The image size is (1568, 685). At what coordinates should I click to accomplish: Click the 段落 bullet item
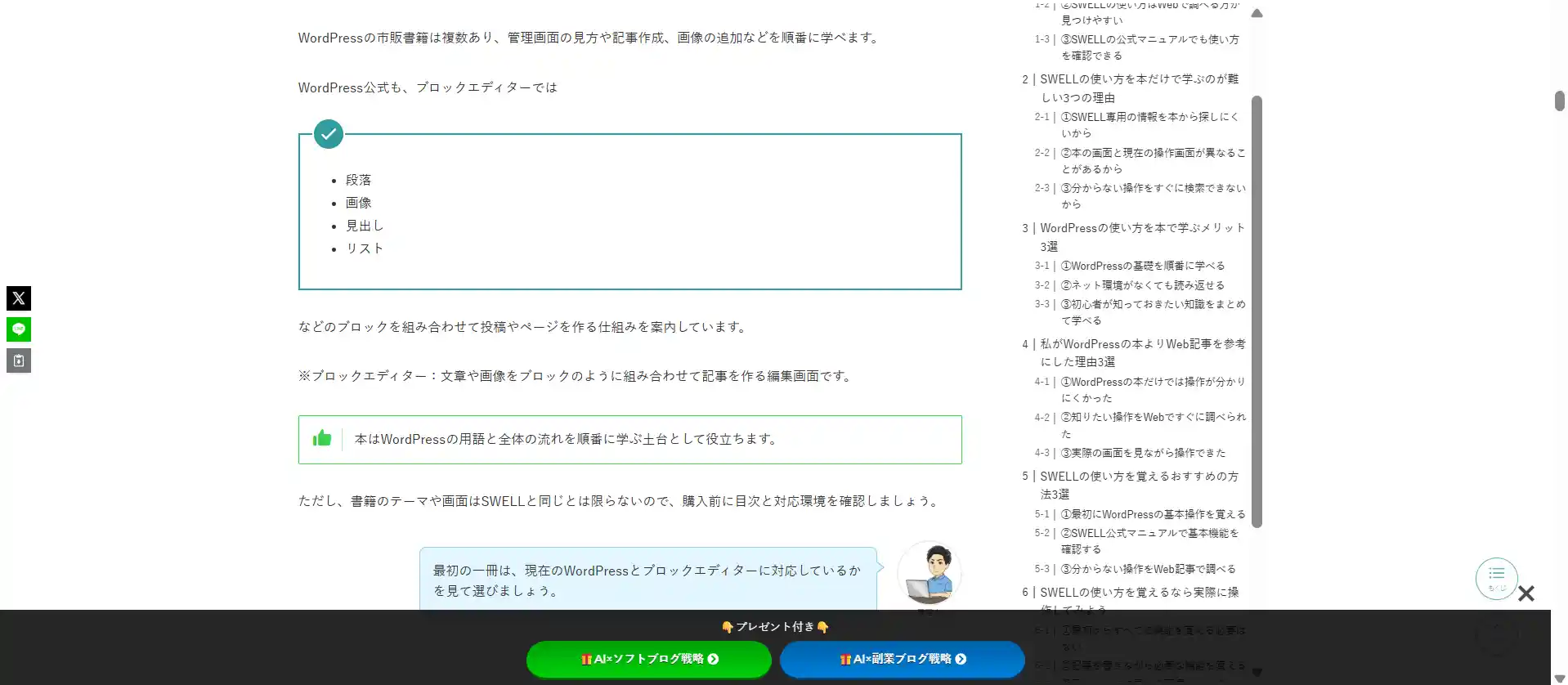pyautogui.click(x=358, y=180)
